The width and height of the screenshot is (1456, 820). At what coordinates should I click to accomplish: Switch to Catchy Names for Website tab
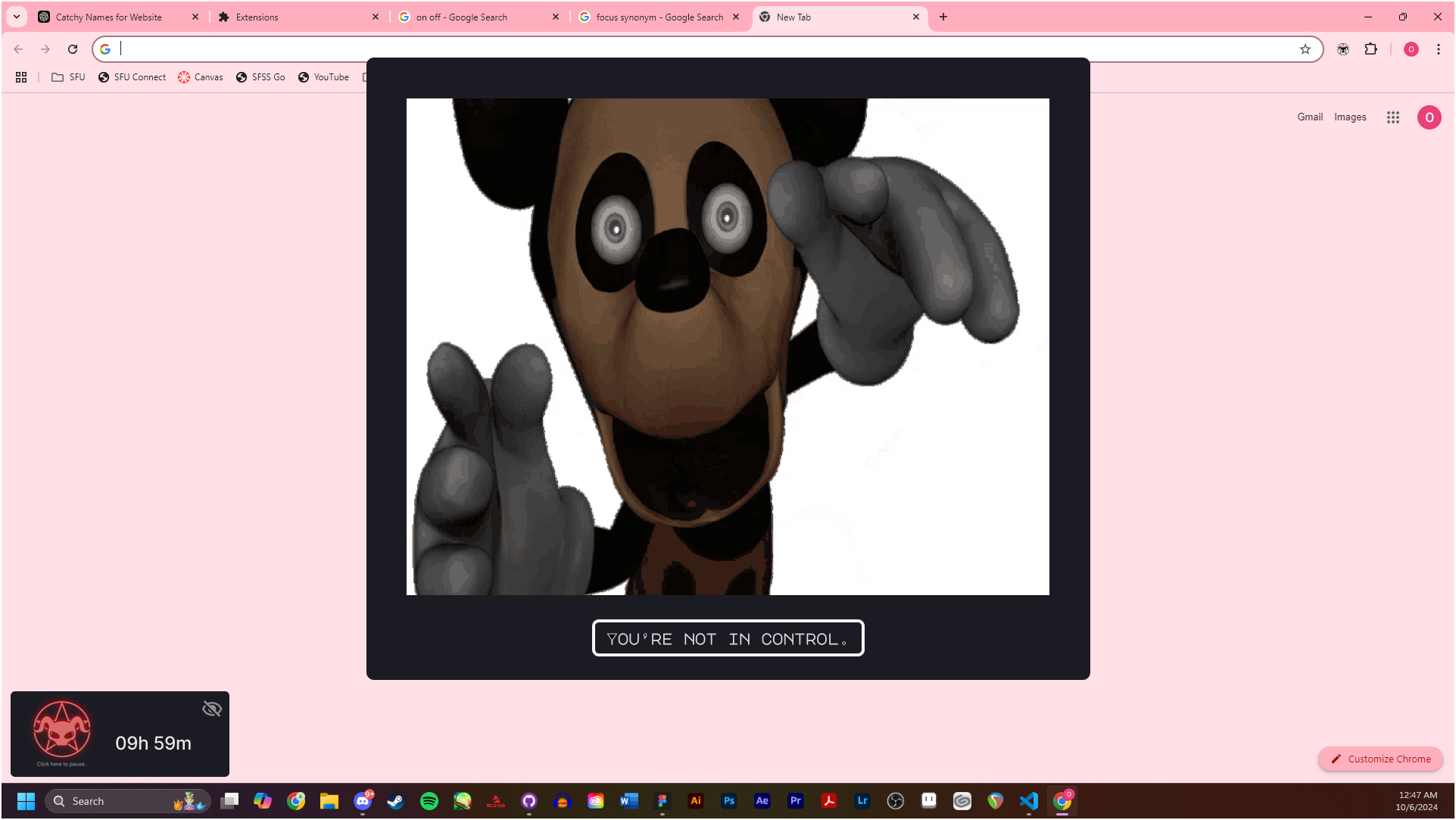109,17
